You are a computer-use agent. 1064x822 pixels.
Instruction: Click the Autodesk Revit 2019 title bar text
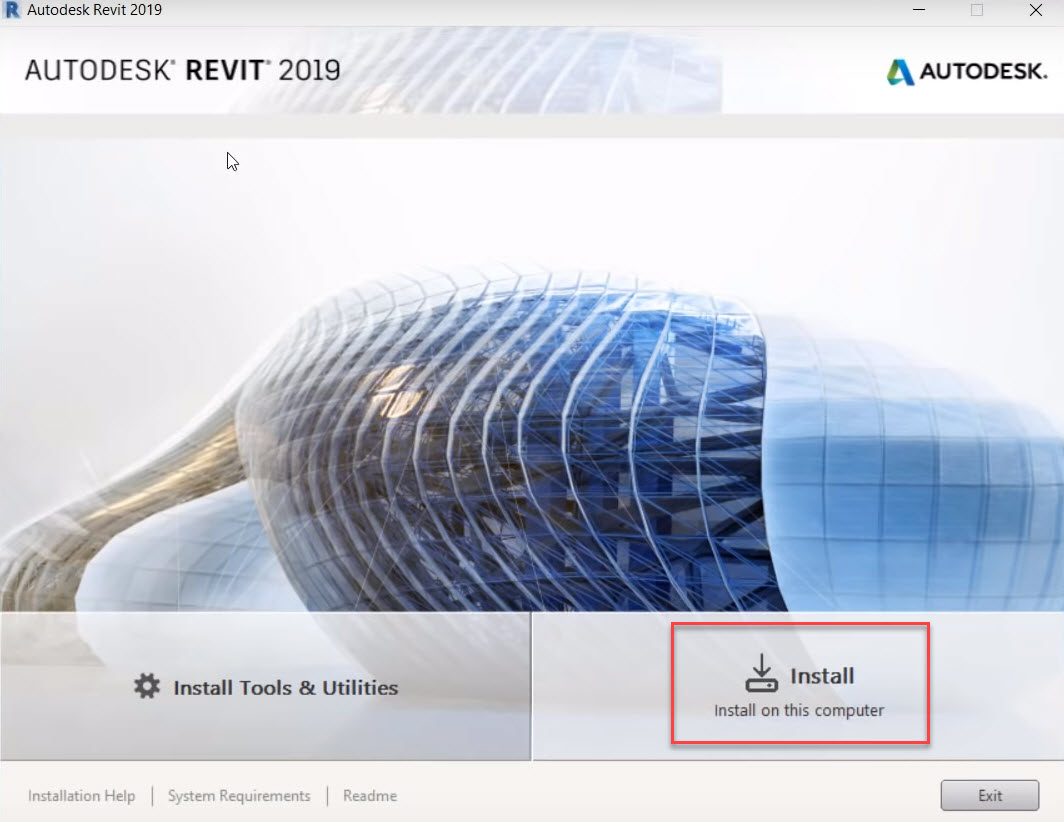94,10
